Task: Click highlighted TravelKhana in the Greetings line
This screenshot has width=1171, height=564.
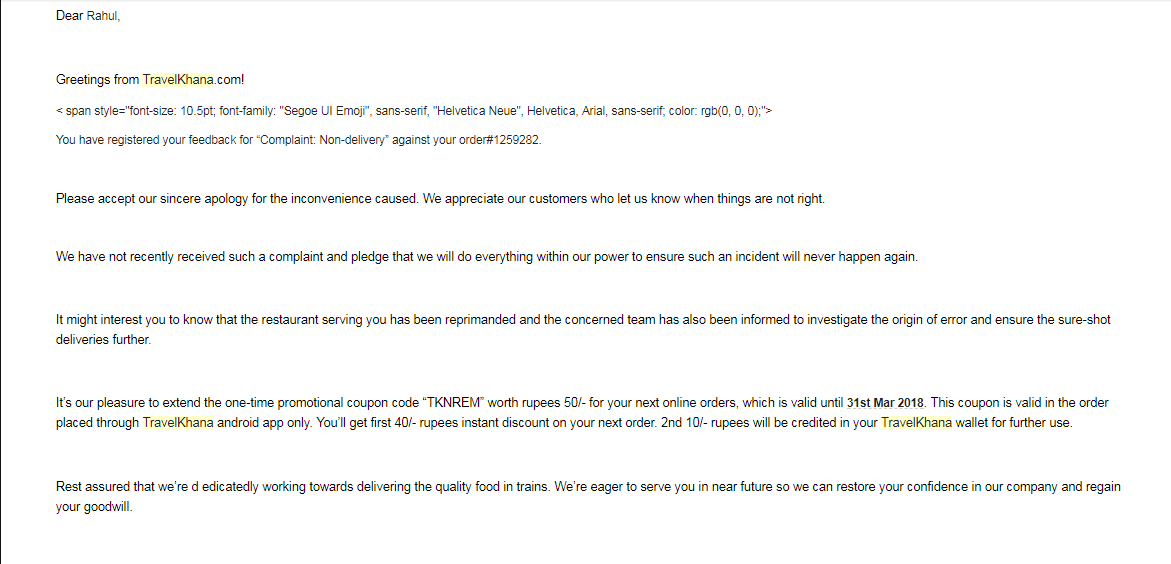Action: point(179,80)
